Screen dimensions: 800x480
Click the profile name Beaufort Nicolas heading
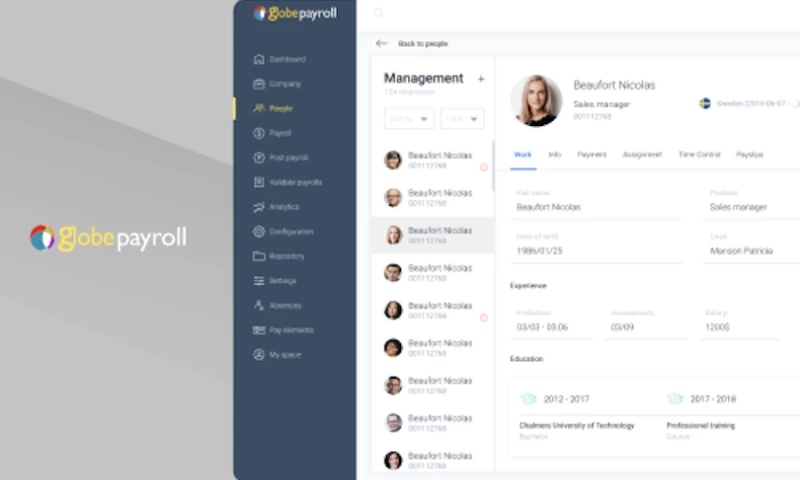coord(614,85)
